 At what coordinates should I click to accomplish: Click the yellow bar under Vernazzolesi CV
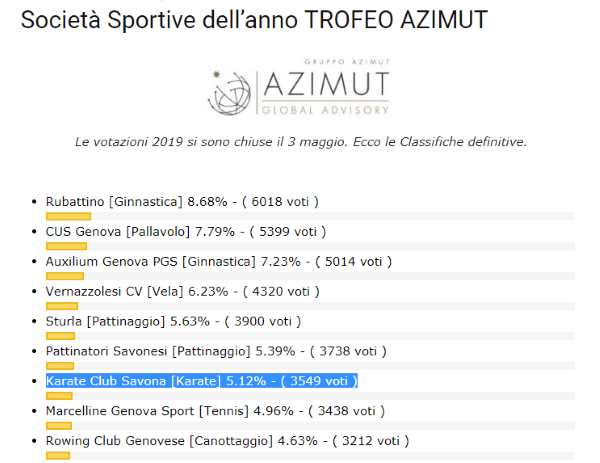pyautogui.click(x=62, y=306)
